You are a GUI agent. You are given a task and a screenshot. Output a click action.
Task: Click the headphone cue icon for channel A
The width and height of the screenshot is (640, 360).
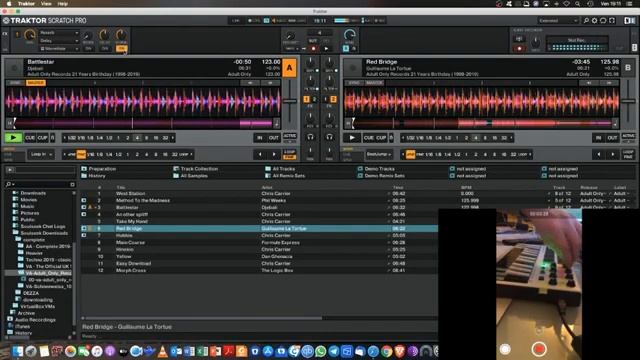pos(310,137)
